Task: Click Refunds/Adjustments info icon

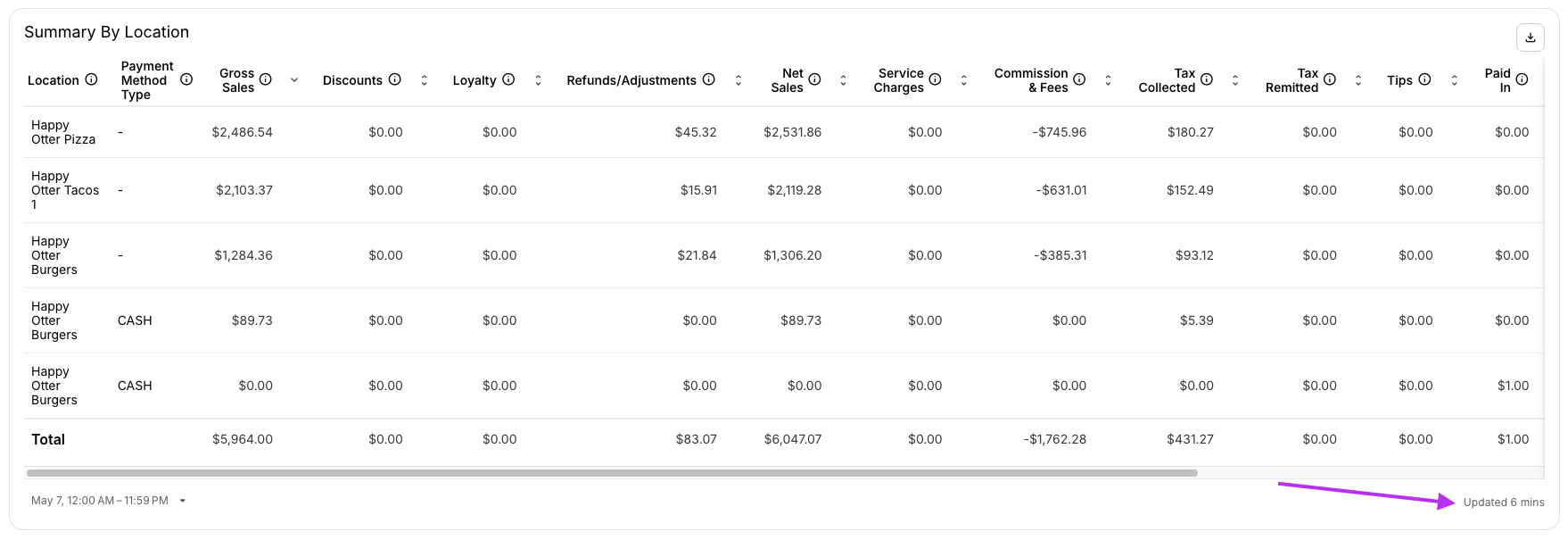Action: click(x=708, y=79)
